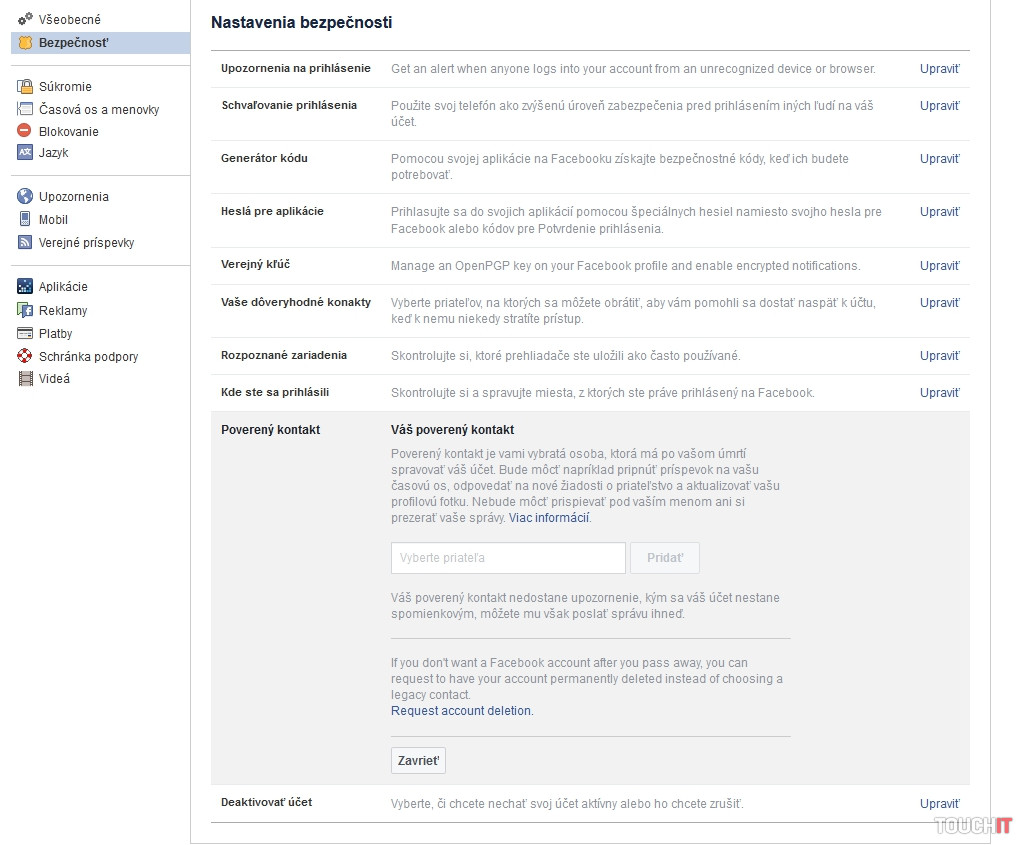Open the Viac informácií link
Image resolution: width=1024 pixels, height=845 pixels.
coord(549,518)
